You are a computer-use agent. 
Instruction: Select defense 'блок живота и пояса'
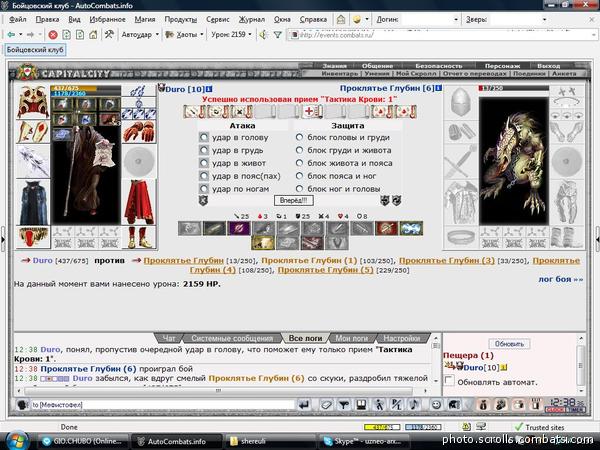(299, 163)
